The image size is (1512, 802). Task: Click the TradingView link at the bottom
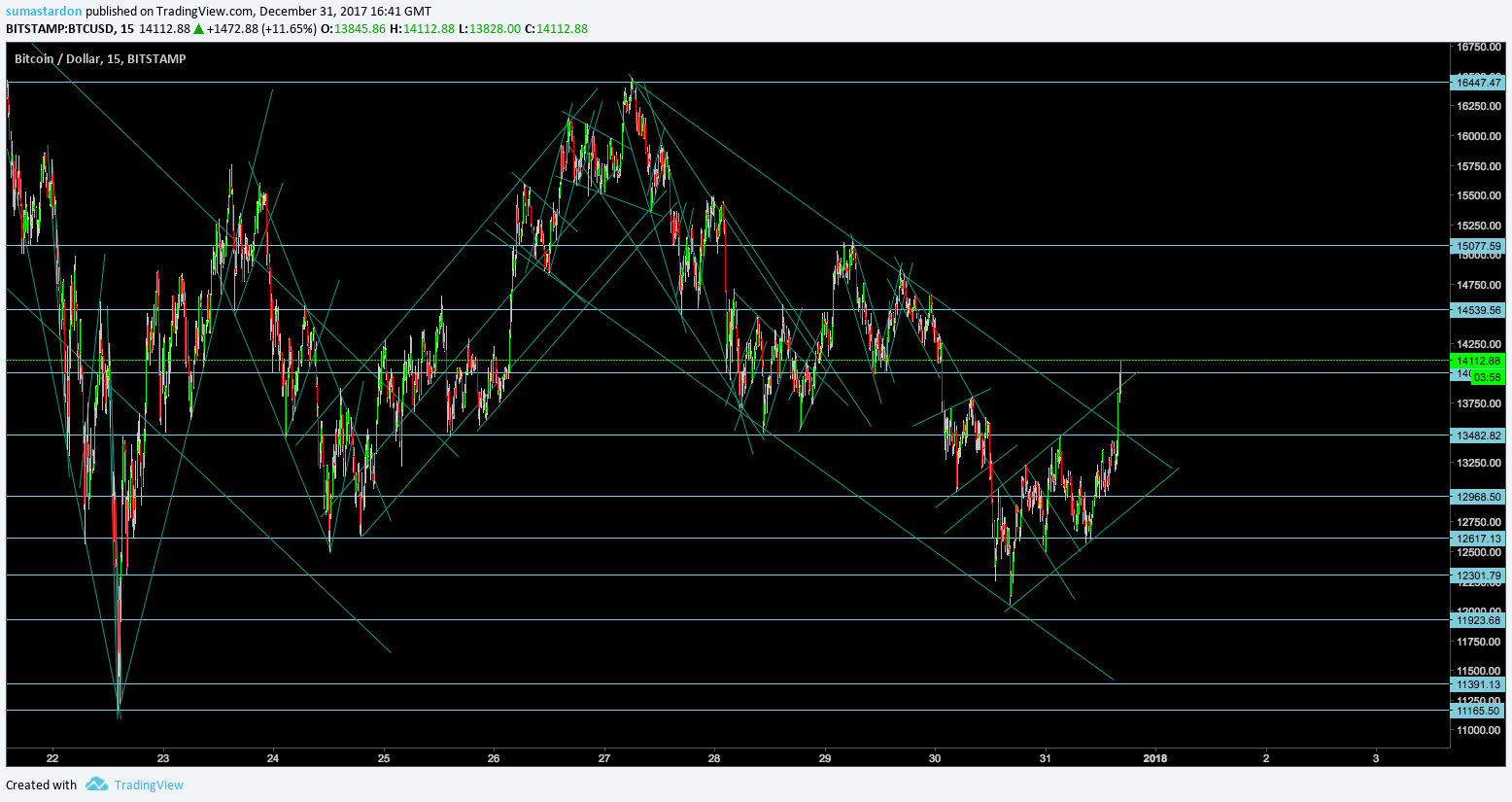[149, 785]
